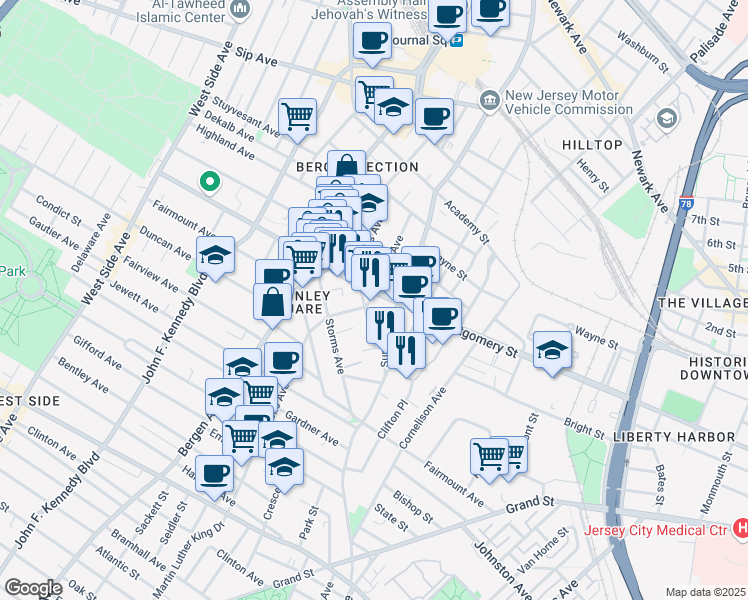Click the Map data ©2025 attribution text
This screenshot has width=748, height=600.
(x=706, y=592)
